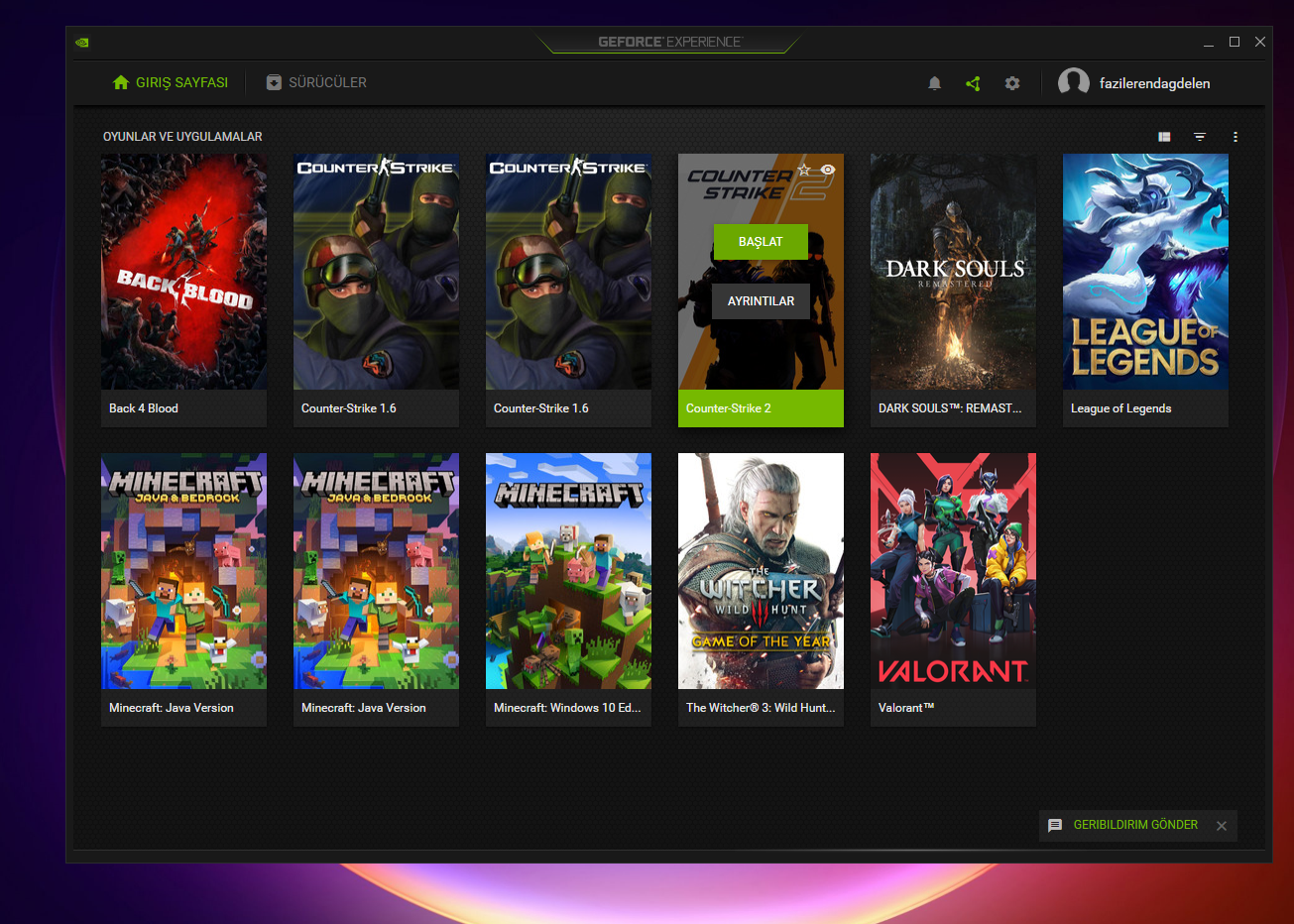Open settings with the gear icon
The width and height of the screenshot is (1294, 924).
coord(1011,83)
